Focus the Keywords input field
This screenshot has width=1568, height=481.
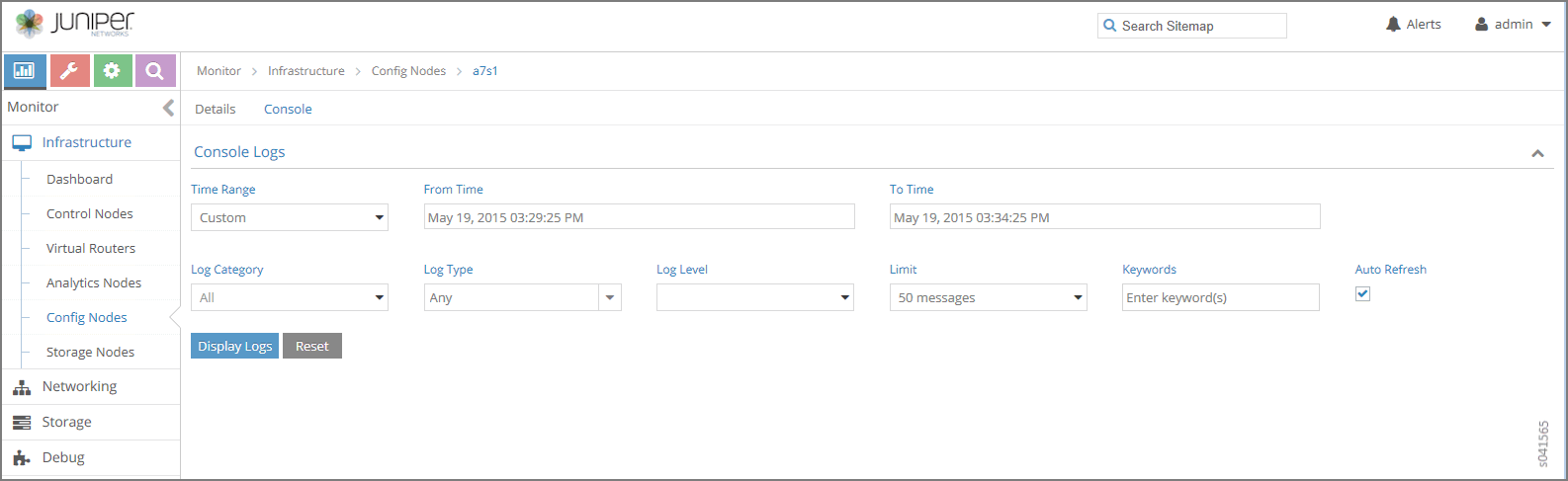tap(1220, 297)
